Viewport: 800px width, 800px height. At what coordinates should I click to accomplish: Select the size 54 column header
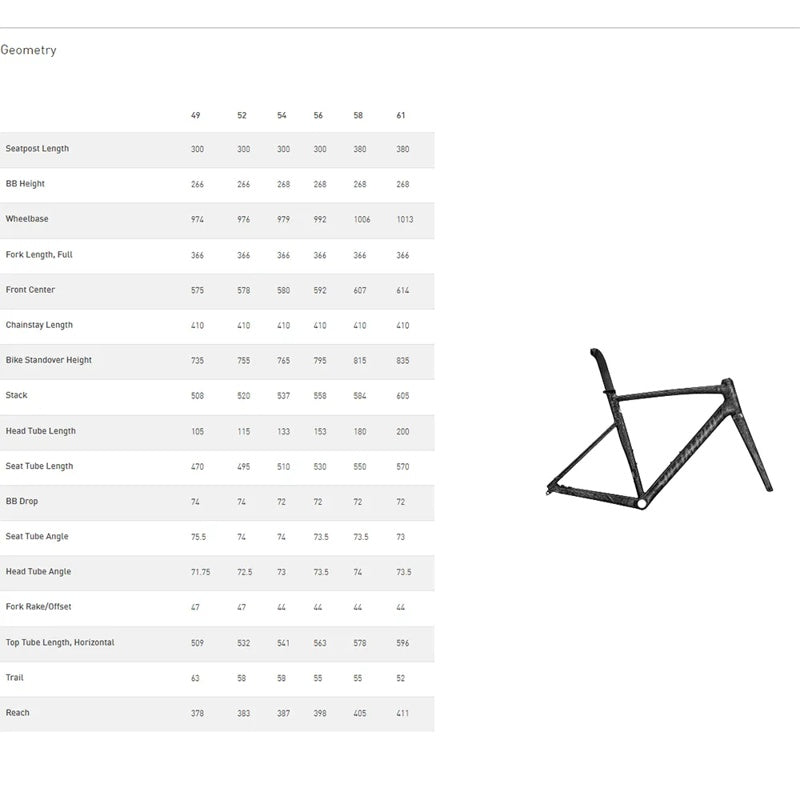(x=282, y=116)
